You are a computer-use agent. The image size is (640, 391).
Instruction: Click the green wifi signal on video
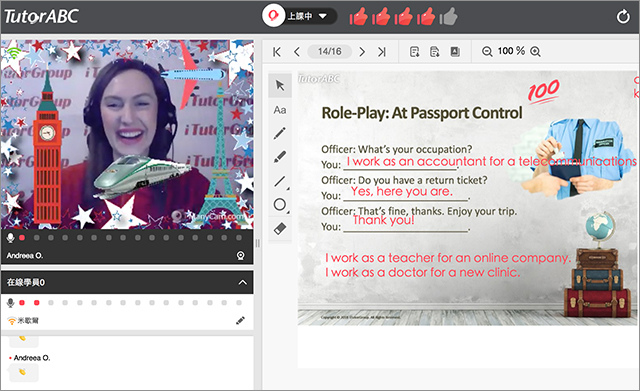(x=14, y=52)
